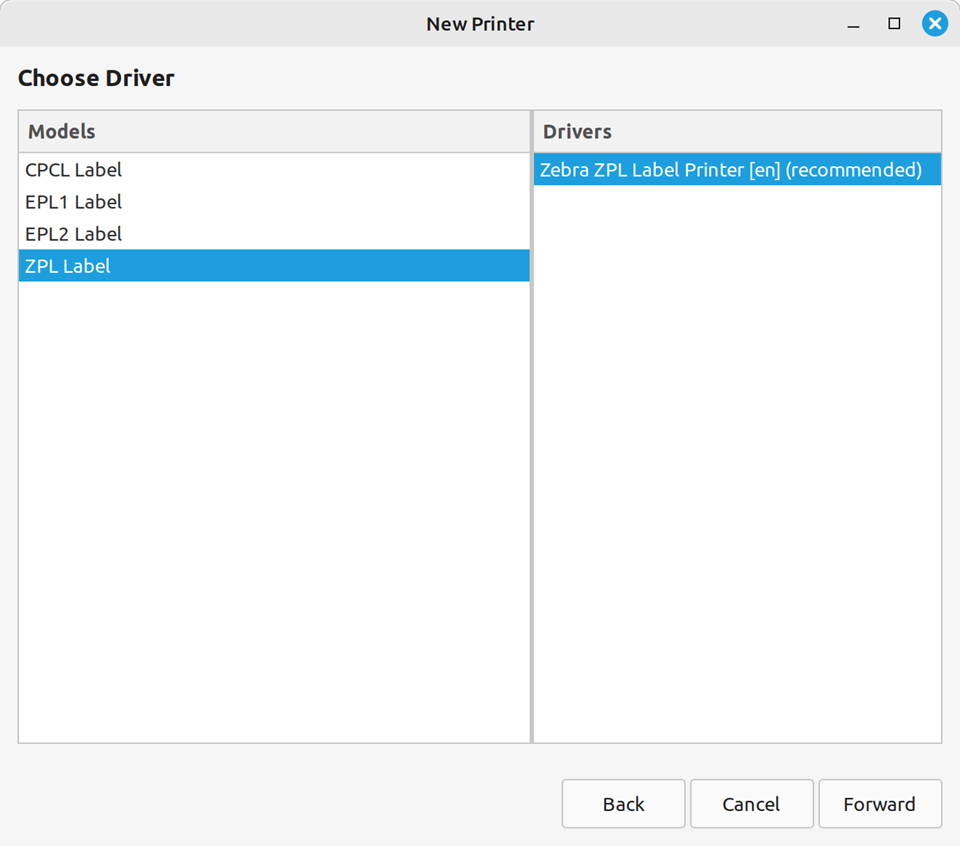
Task: Maximize the New Printer window
Action: 894,23
